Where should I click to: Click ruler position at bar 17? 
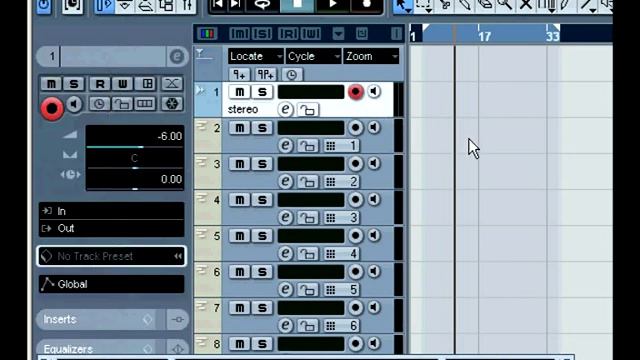pos(484,37)
